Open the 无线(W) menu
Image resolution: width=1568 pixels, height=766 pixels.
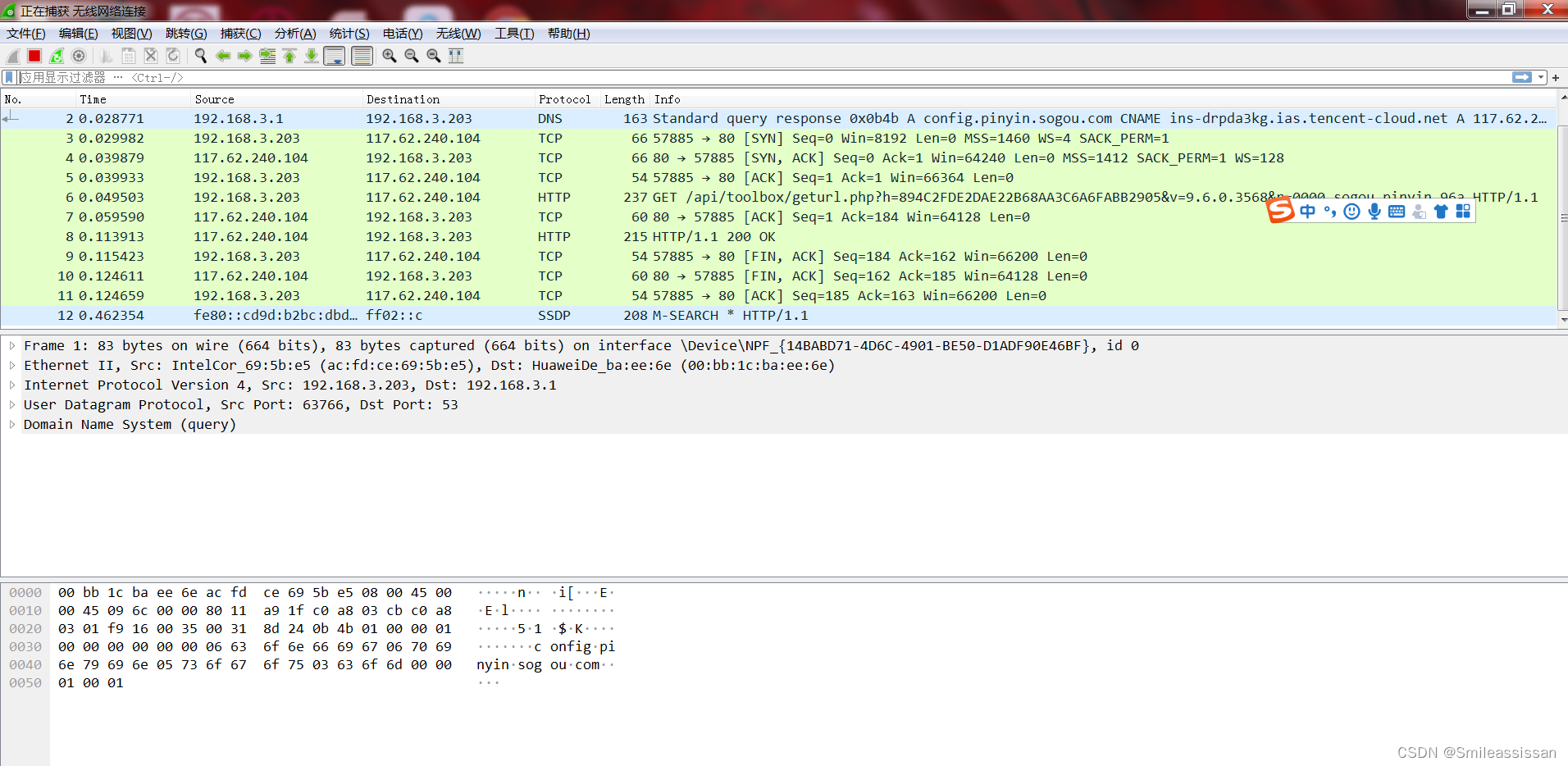click(458, 34)
